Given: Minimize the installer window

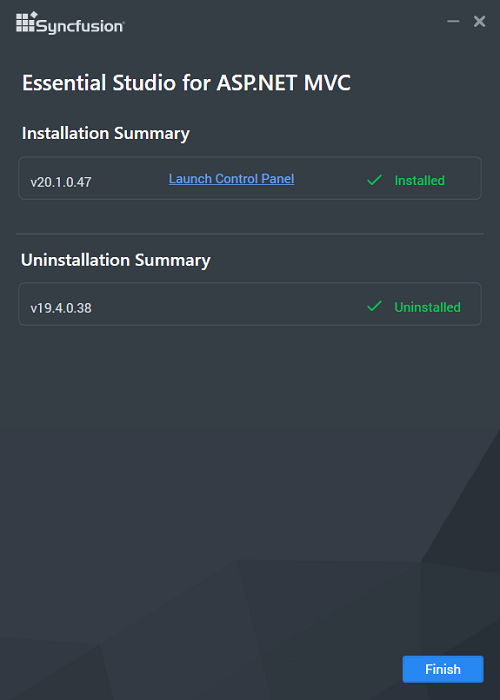Looking at the screenshot, I should [x=453, y=21].
